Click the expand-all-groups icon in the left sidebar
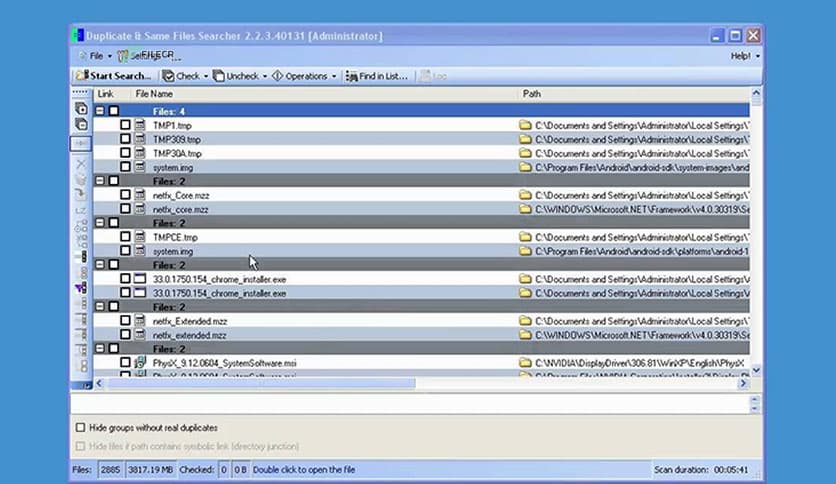 (x=81, y=109)
